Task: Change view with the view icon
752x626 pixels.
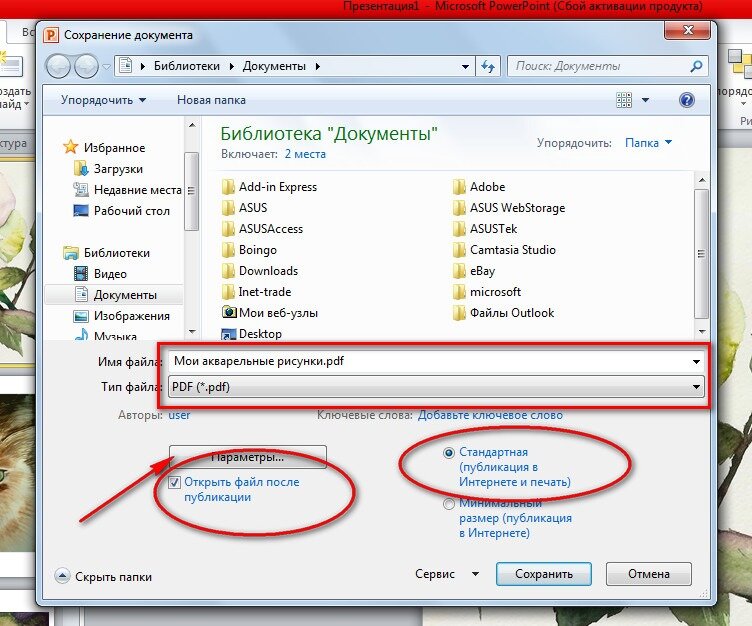Action: (623, 100)
